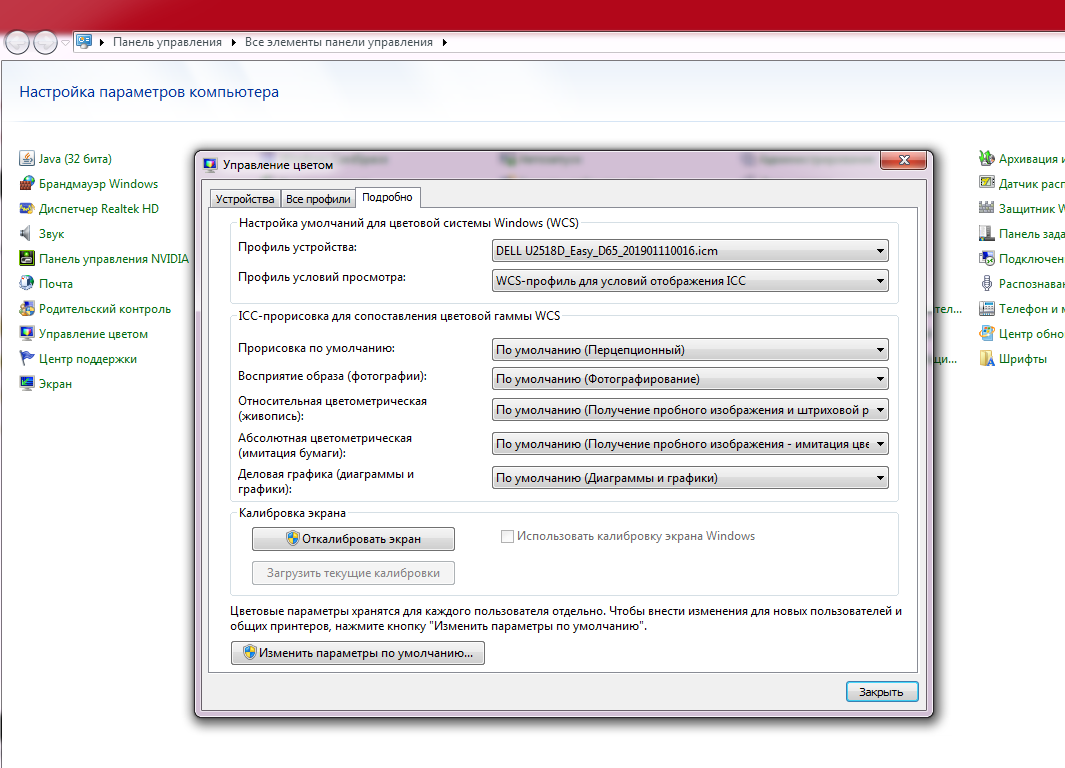Expand Прорисовка по умолчанию combo box

(690, 350)
